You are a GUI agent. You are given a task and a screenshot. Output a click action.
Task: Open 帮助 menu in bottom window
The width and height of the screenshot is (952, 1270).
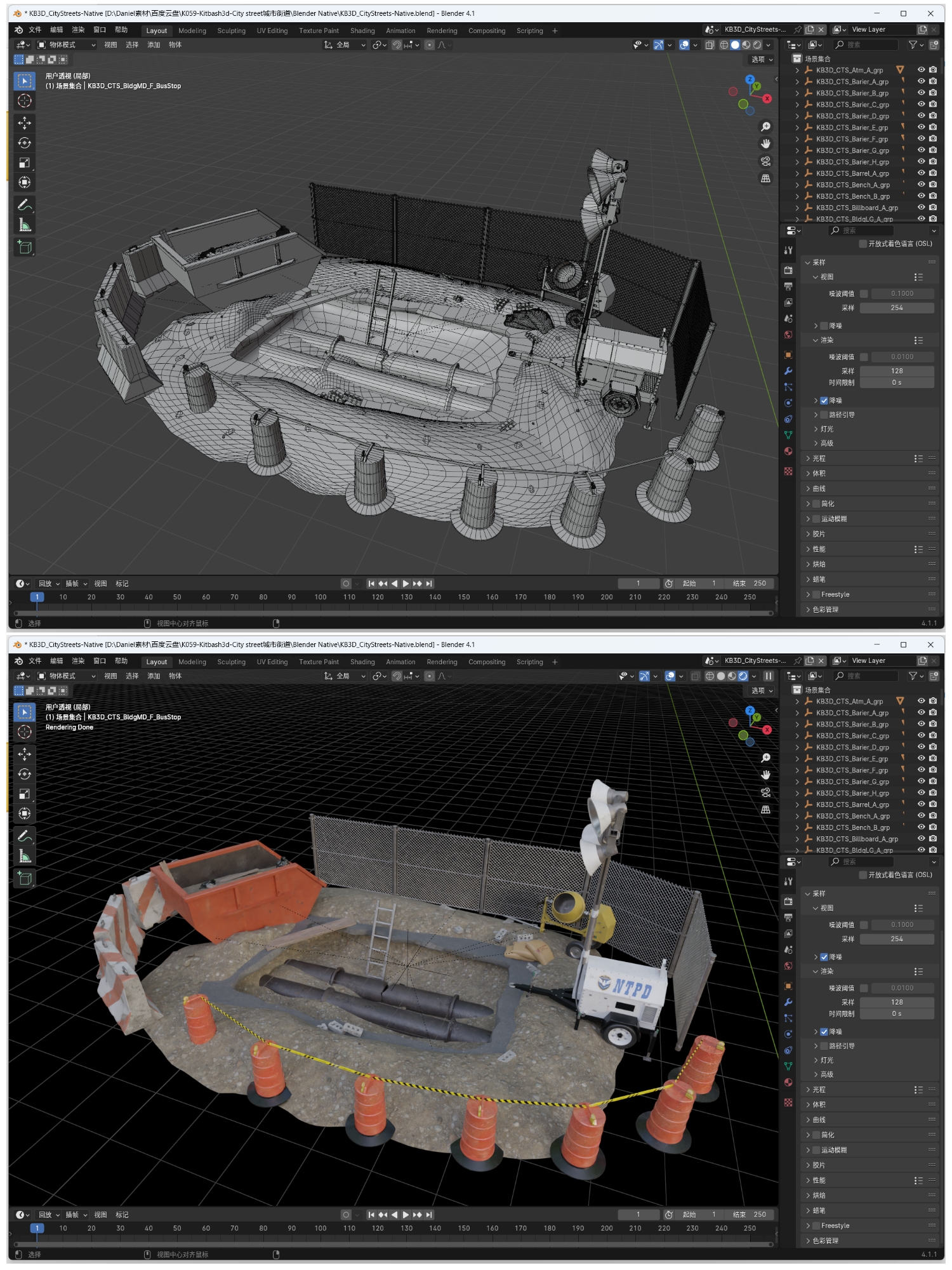(121, 661)
